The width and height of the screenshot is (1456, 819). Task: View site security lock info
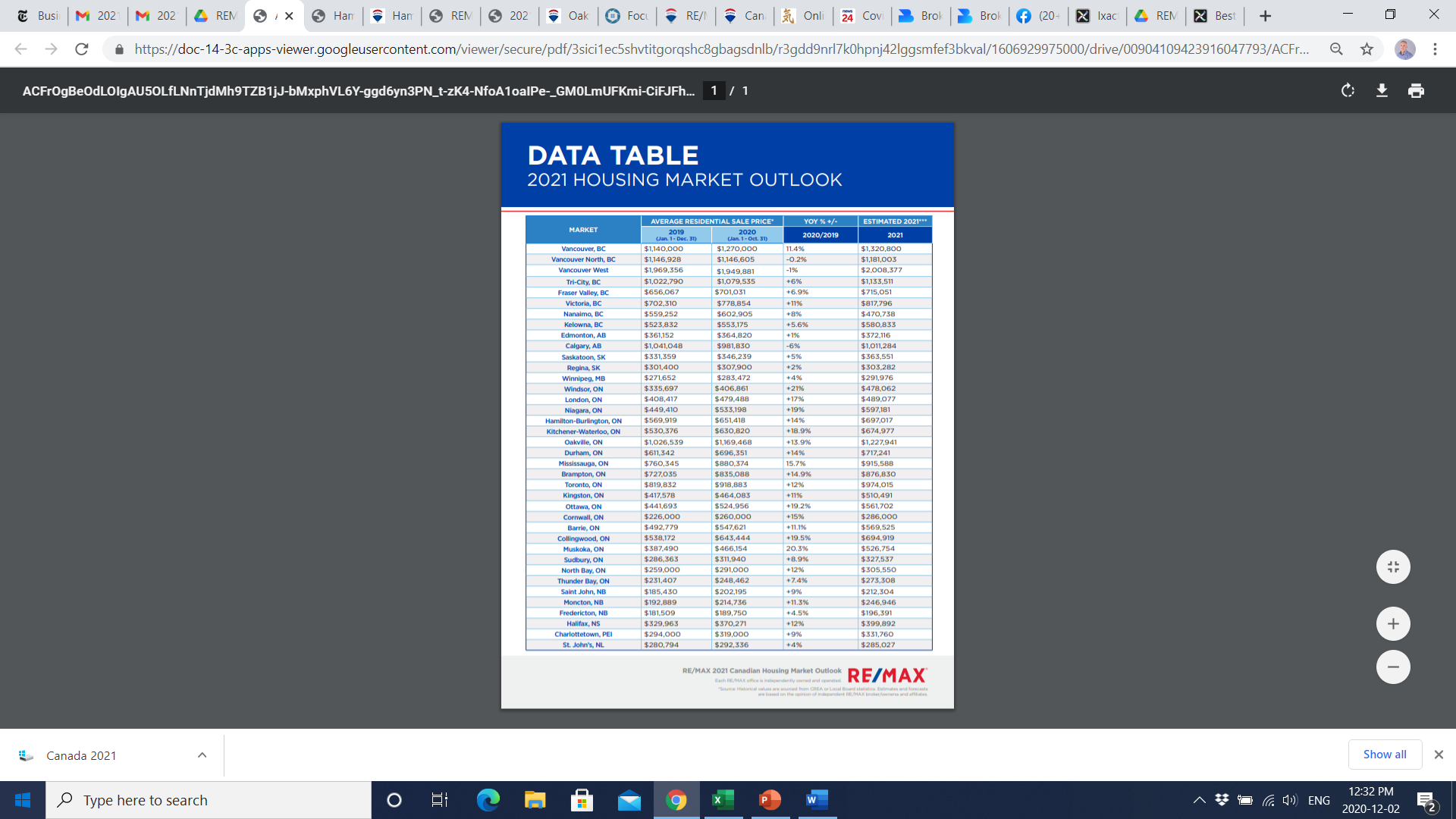coord(119,49)
